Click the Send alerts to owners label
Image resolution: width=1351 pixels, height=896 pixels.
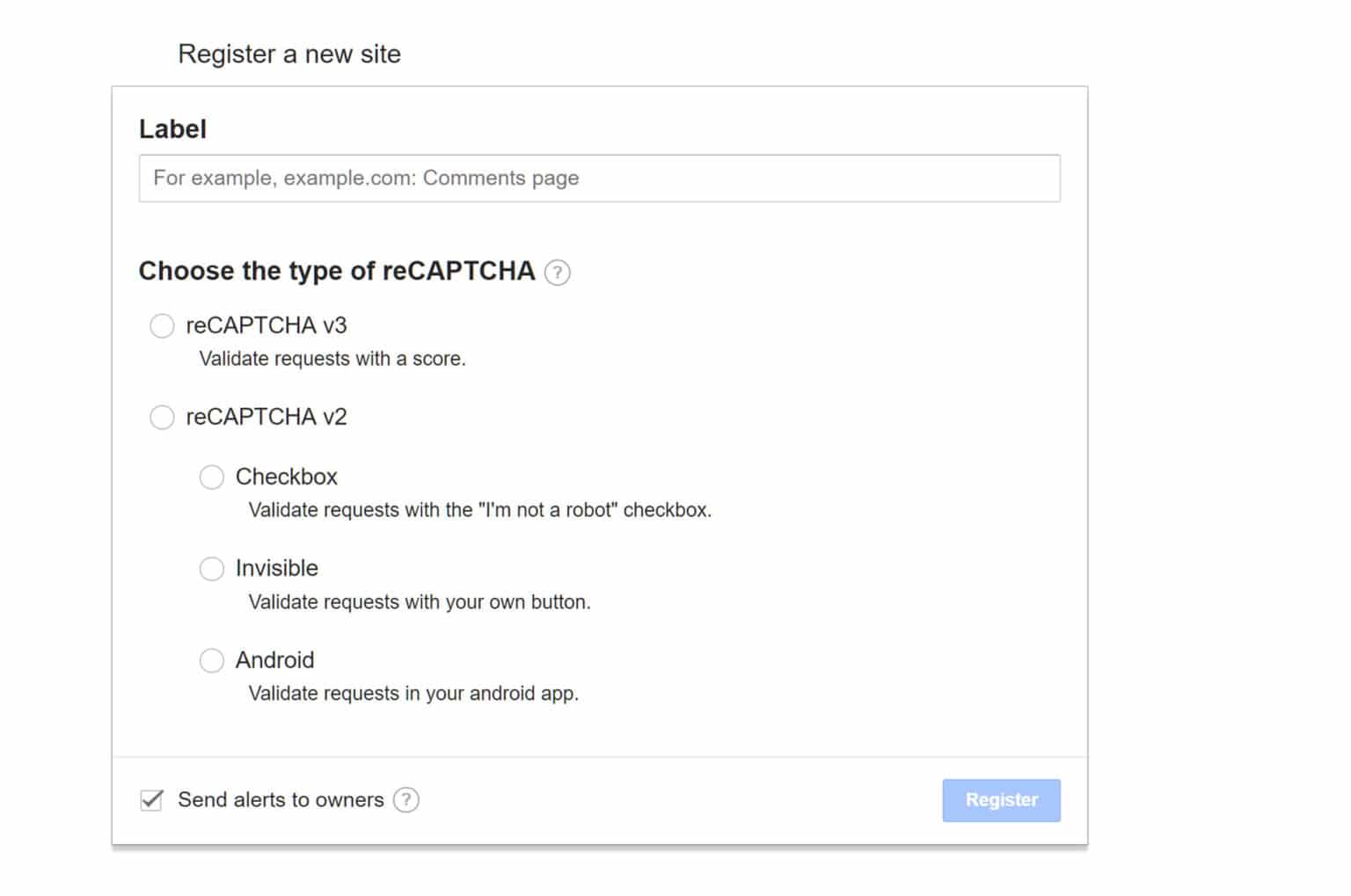coord(280,800)
